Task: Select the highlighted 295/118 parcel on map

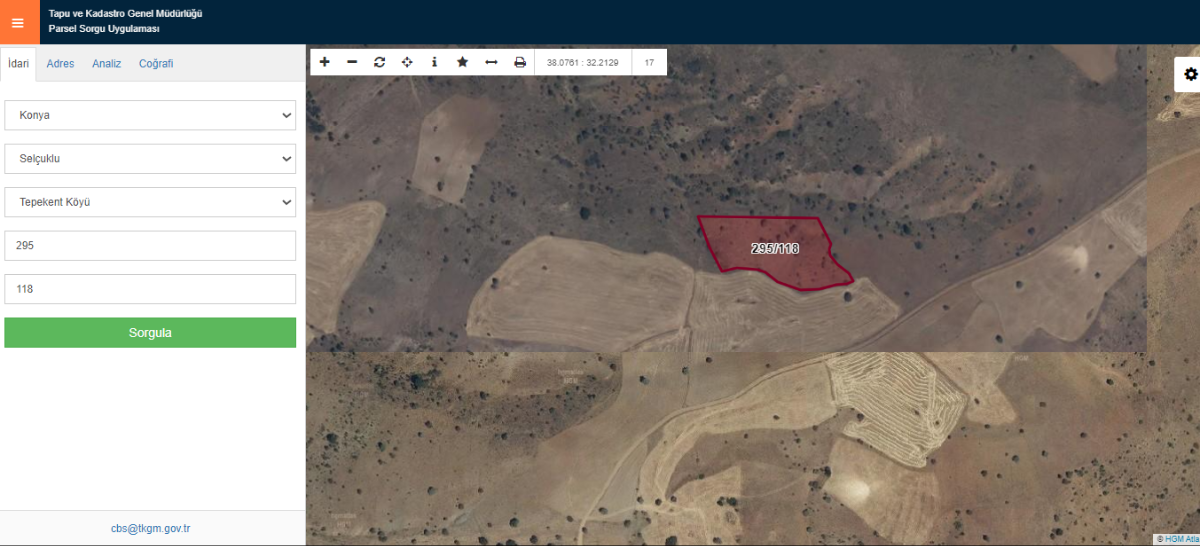Action: pos(774,249)
